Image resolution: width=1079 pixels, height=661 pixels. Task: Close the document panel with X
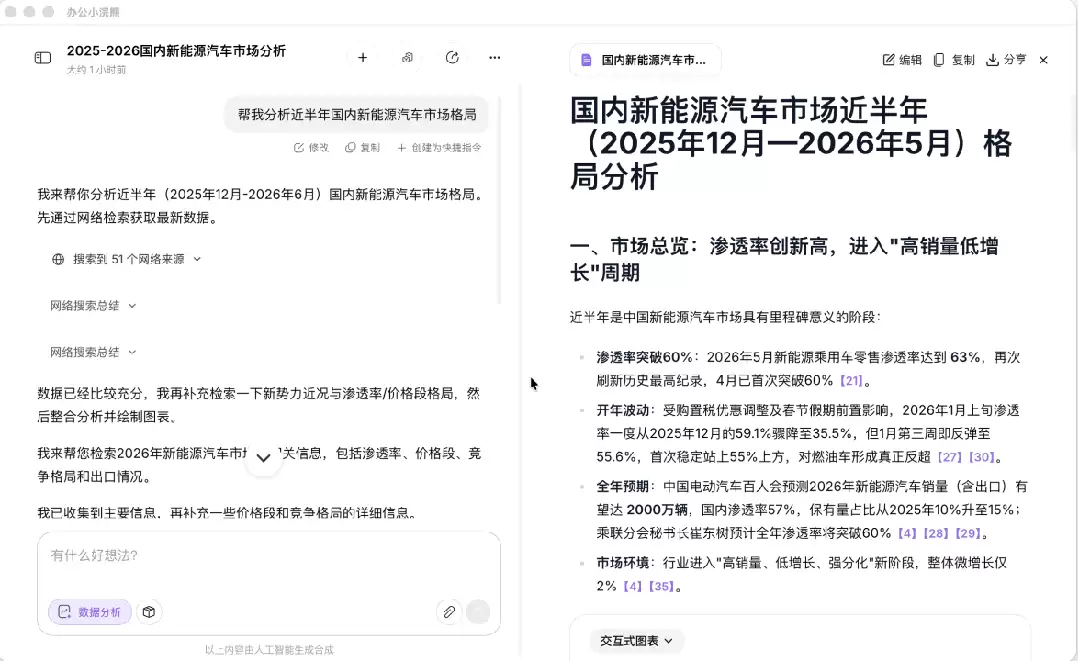pos(1043,60)
